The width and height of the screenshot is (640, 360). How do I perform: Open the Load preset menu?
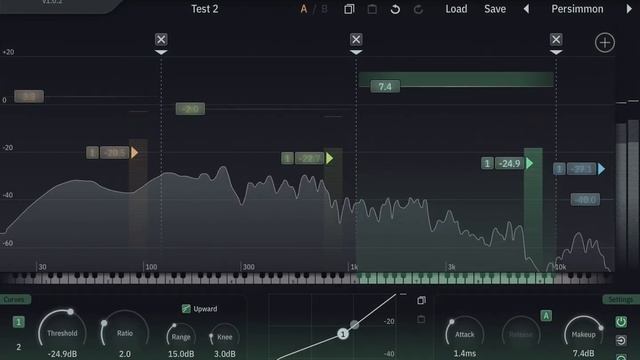click(456, 9)
